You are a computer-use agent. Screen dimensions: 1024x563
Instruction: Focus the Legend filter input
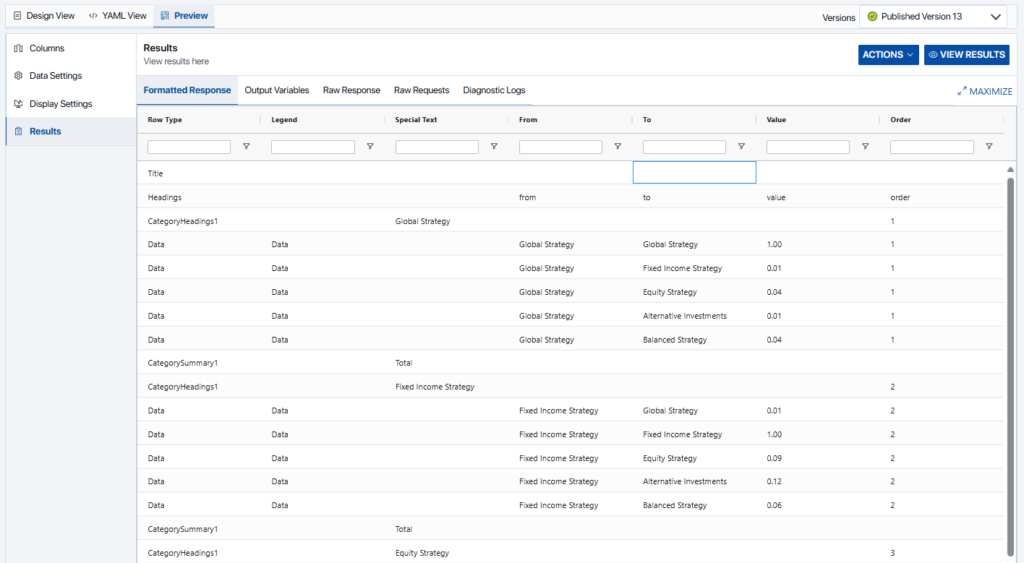pyautogui.click(x=313, y=147)
